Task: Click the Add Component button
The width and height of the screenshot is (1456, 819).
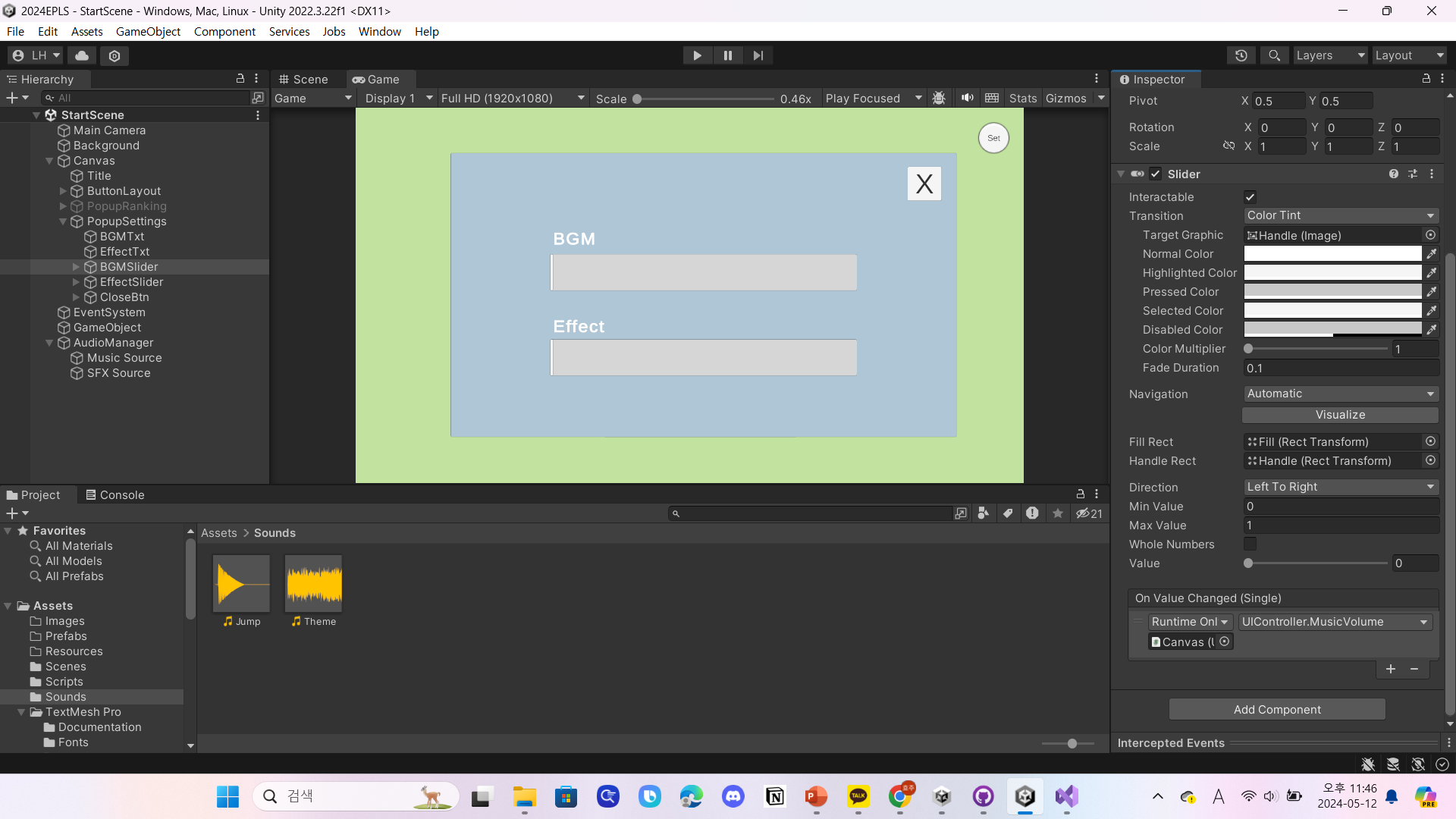Action: [x=1276, y=709]
